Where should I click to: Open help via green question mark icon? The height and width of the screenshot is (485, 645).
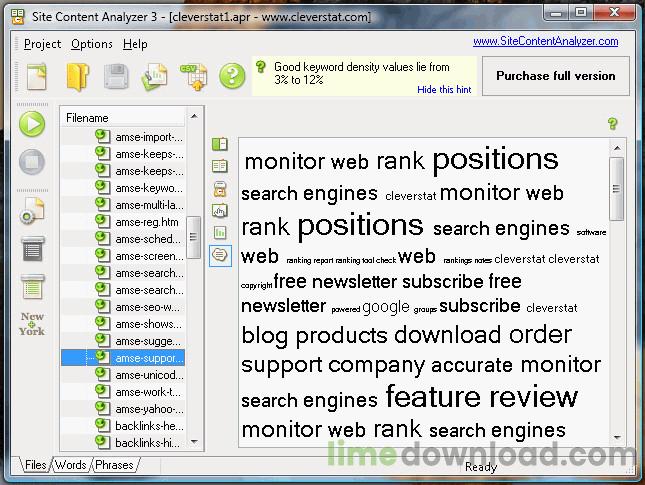point(232,76)
